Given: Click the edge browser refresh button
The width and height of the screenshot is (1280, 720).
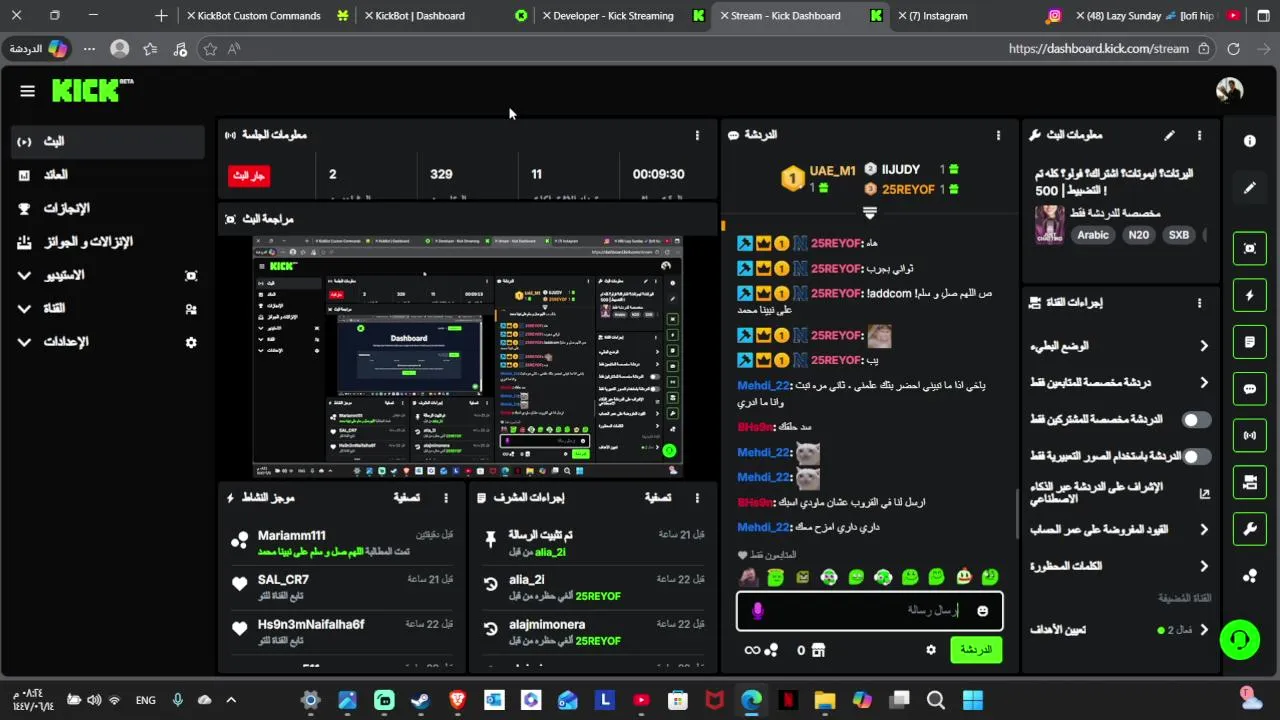Looking at the screenshot, I should (x=1233, y=48).
